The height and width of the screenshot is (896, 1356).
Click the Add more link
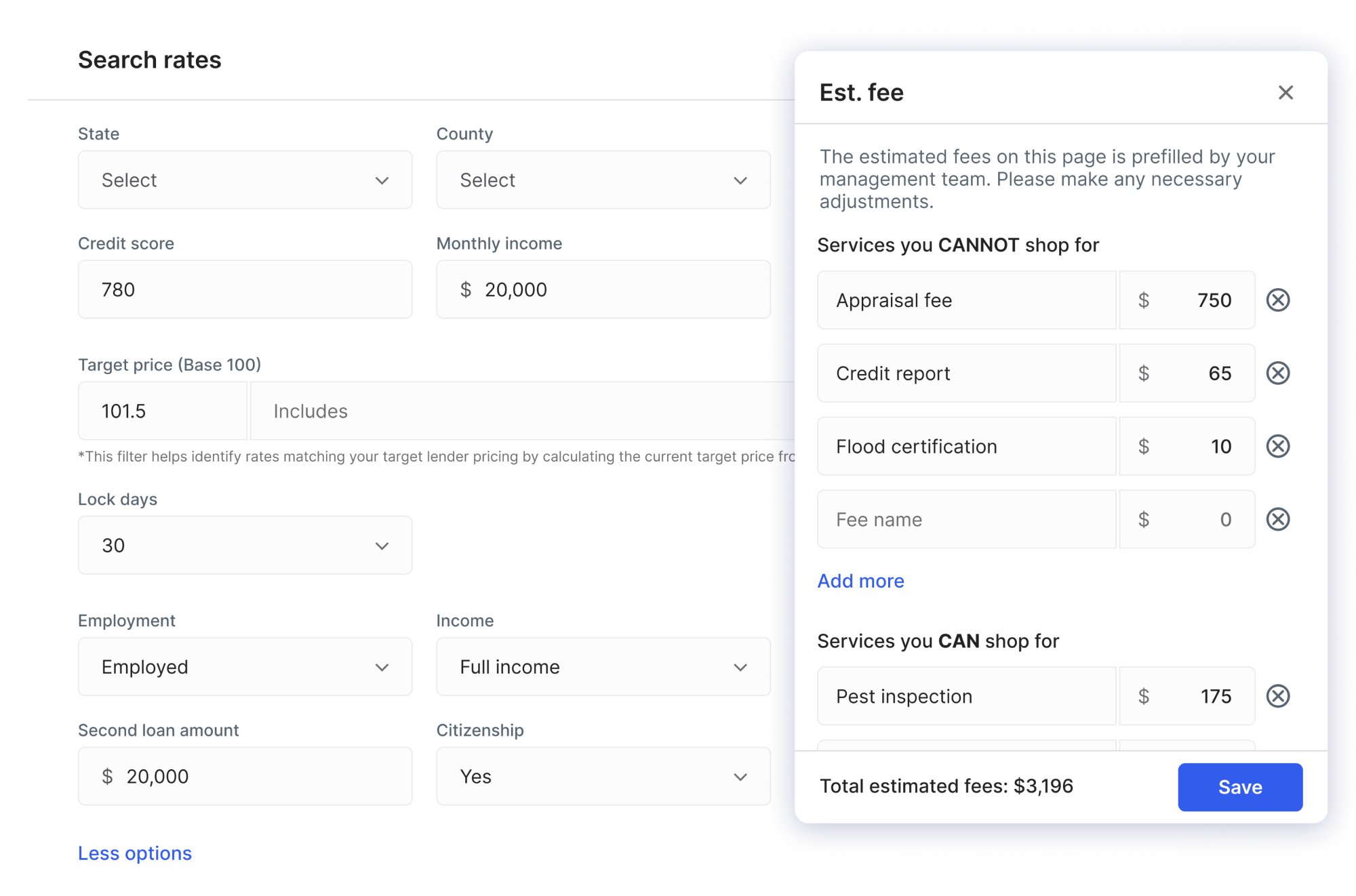tap(860, 581)
